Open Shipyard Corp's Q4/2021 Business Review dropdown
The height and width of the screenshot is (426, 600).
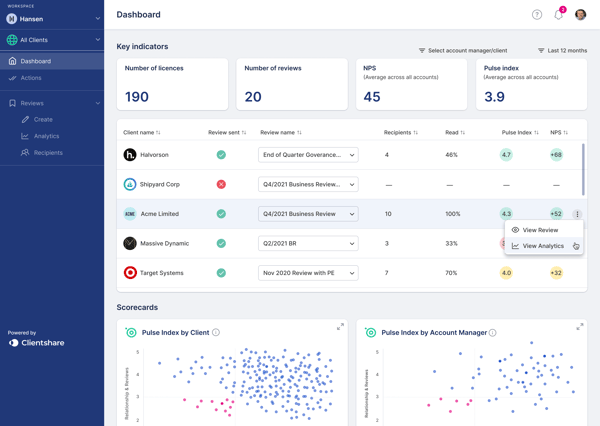click(308, 184)
